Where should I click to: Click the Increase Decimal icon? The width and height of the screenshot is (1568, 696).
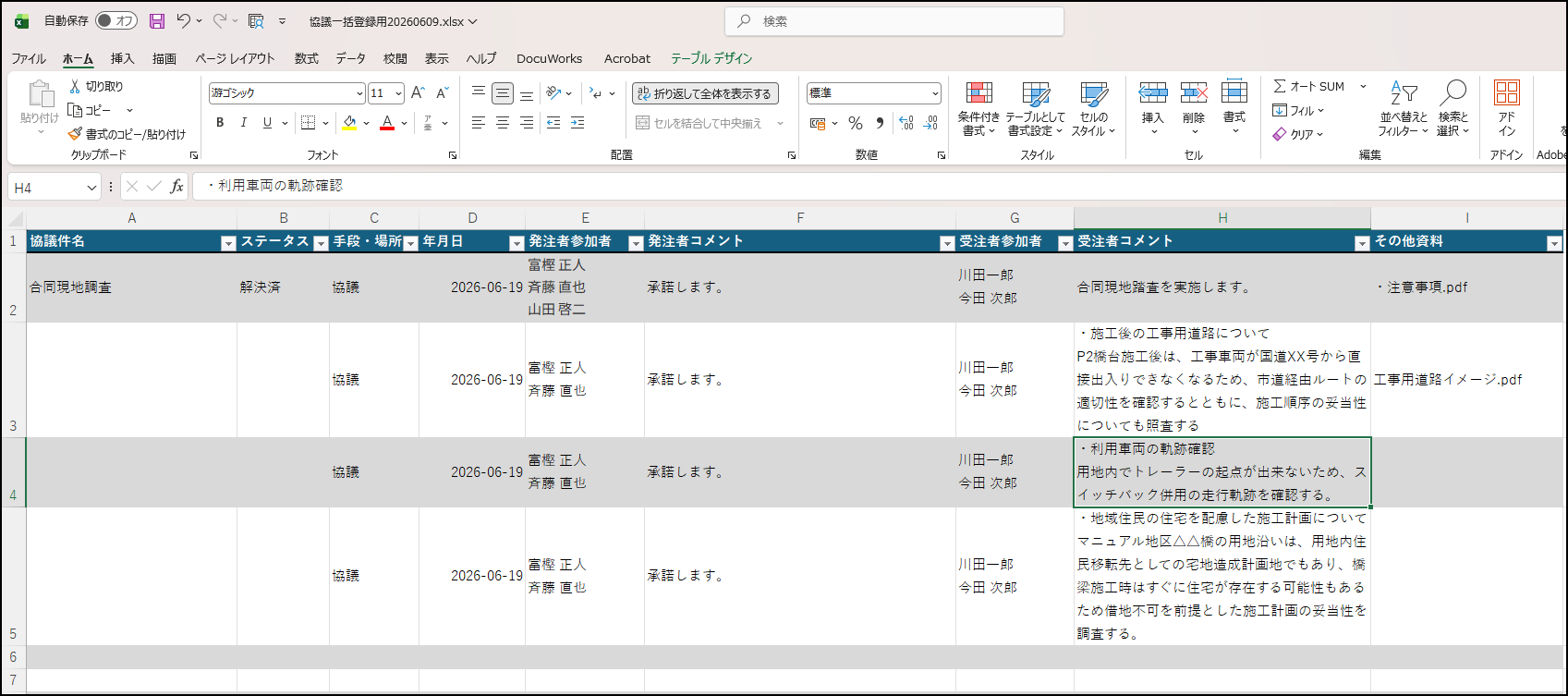tap(906, 123)
